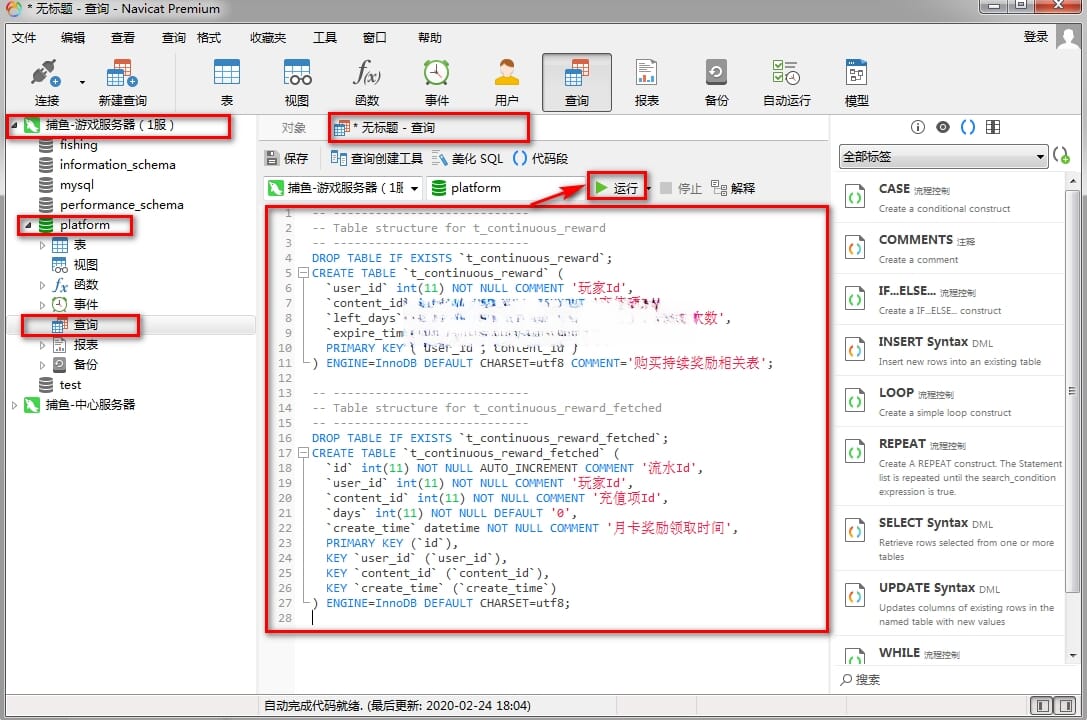Switch to the Objects (对象) tab

(x=294, y=128)
